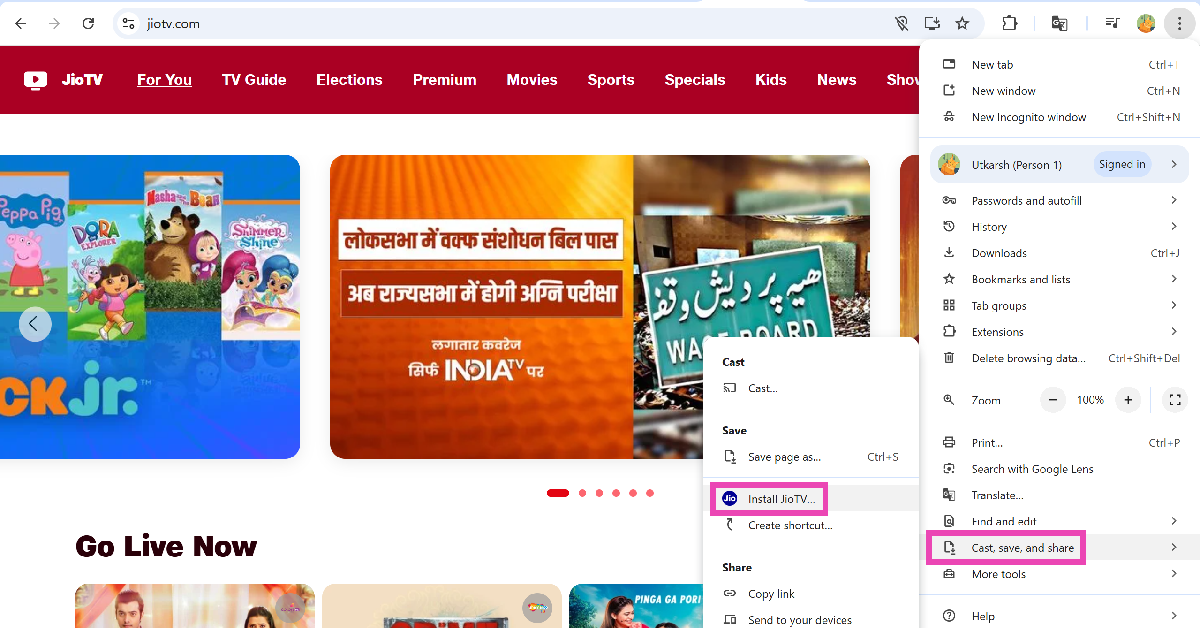The height and width of the screenshot is (628, 1200).
Task: Select Install JioTV... option
Action: point(810,498)
